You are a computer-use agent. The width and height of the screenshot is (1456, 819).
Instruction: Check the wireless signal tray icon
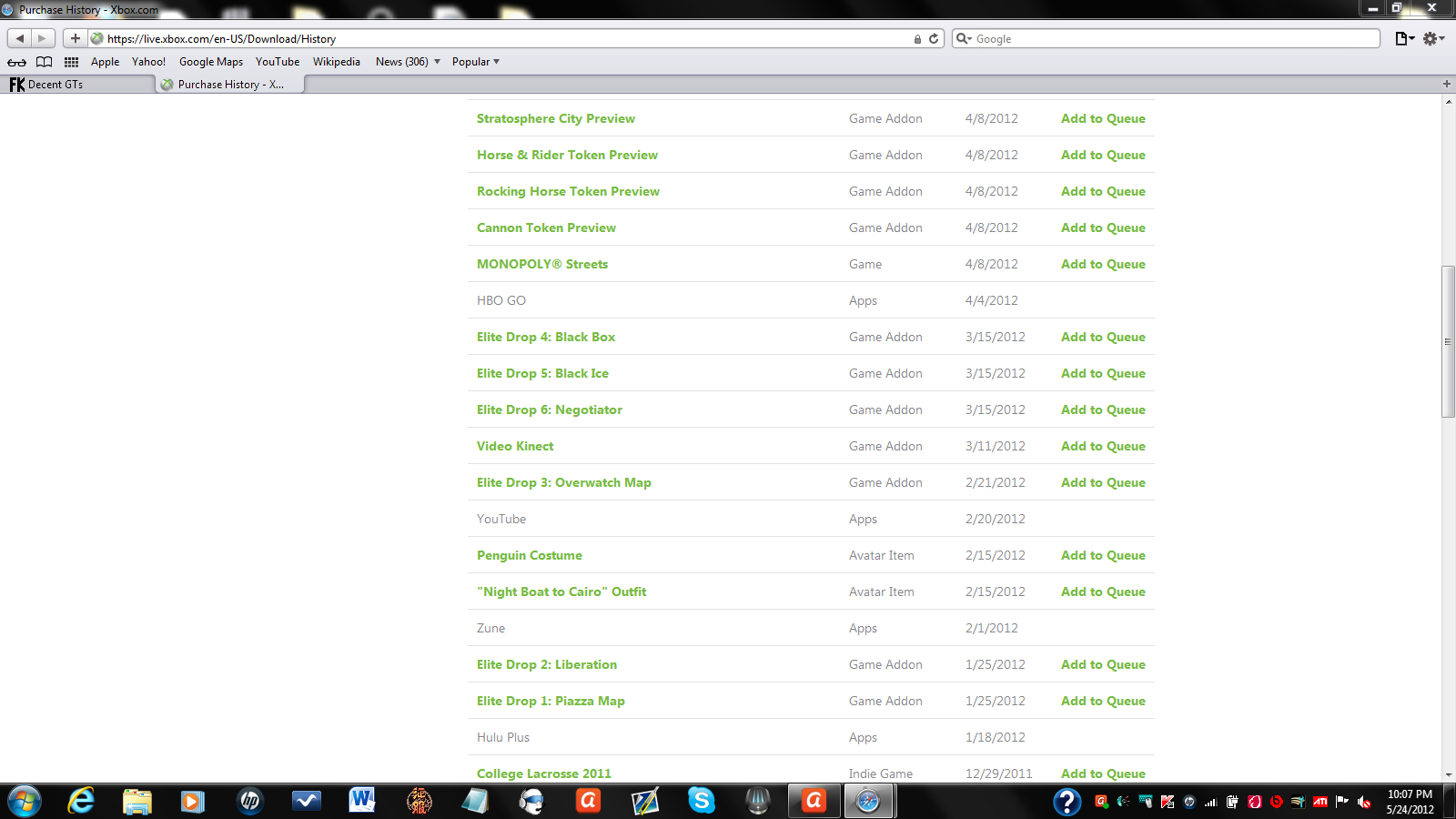1211,802
